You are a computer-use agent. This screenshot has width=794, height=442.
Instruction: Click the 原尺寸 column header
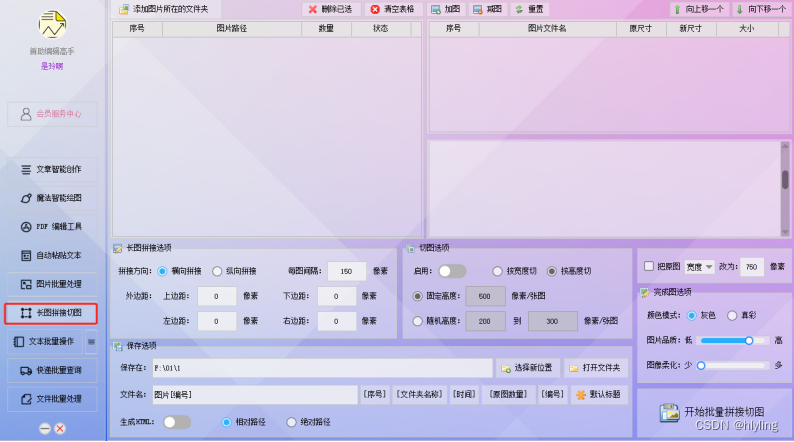tap(641, 29)
